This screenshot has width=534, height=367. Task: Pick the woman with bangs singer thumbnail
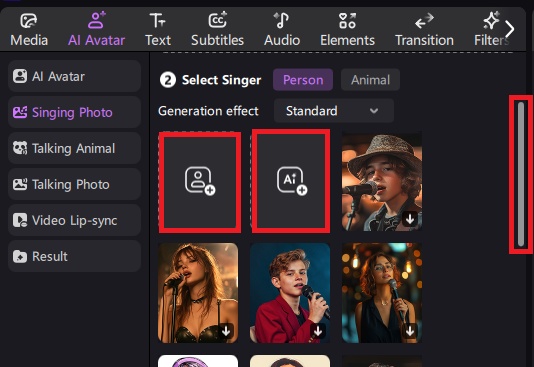[198, 293]
